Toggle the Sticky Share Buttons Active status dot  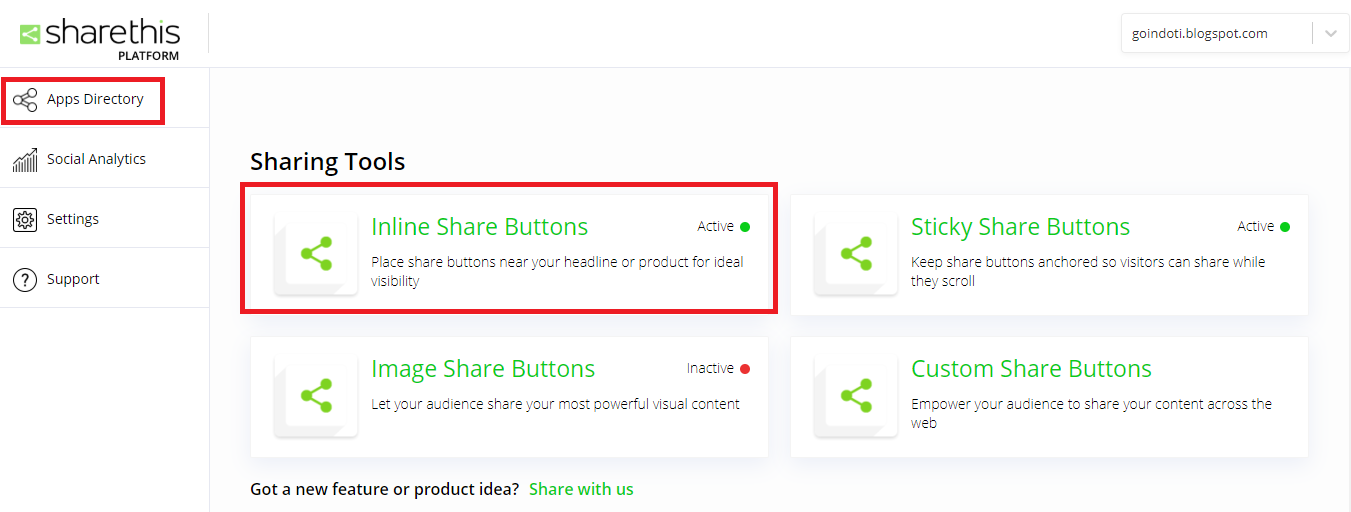[1284, 227]
